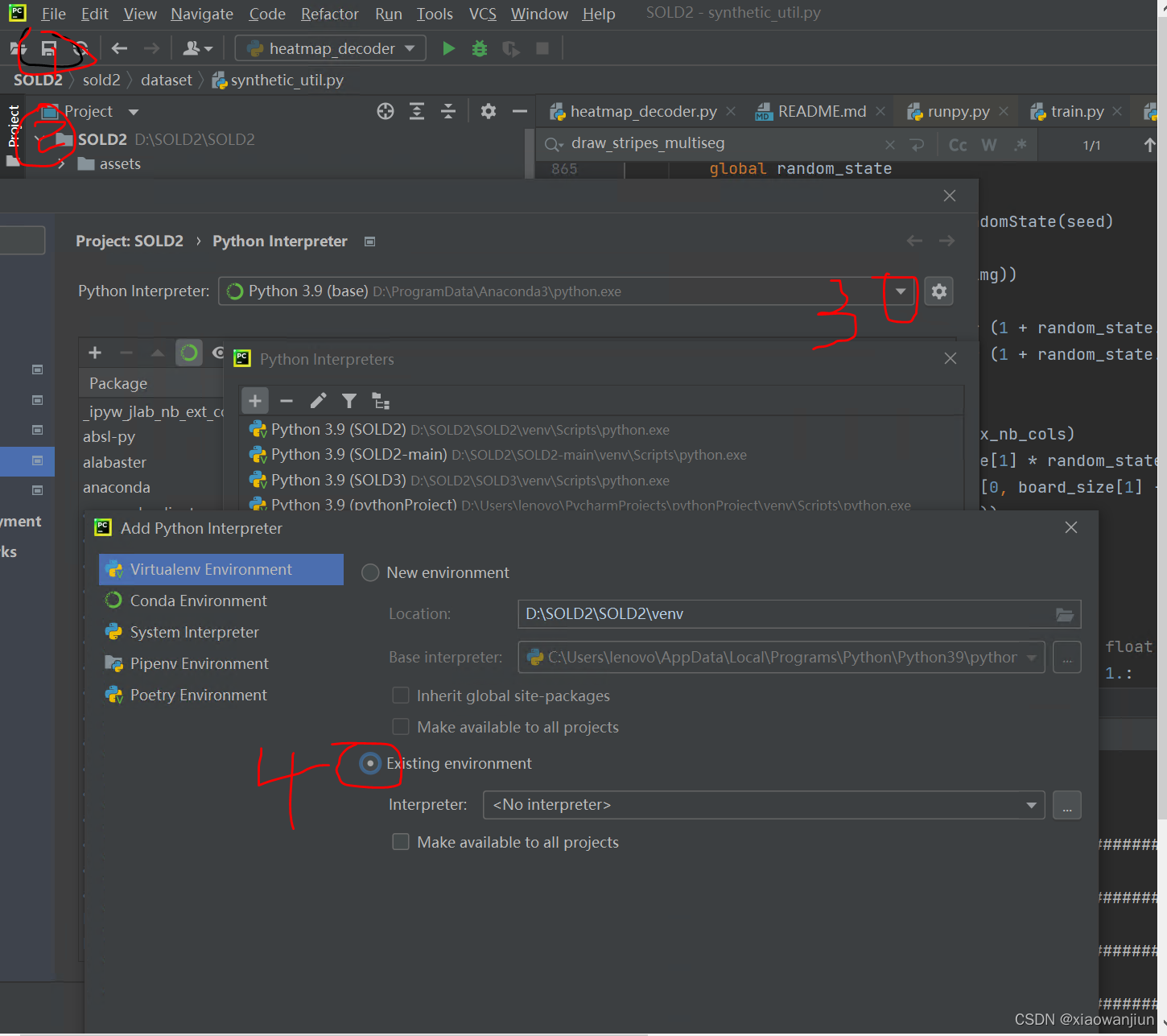The width and height of the screenshot is (1167, 1036).
Task: Open the Refactor menu
Action: [329, 14]
